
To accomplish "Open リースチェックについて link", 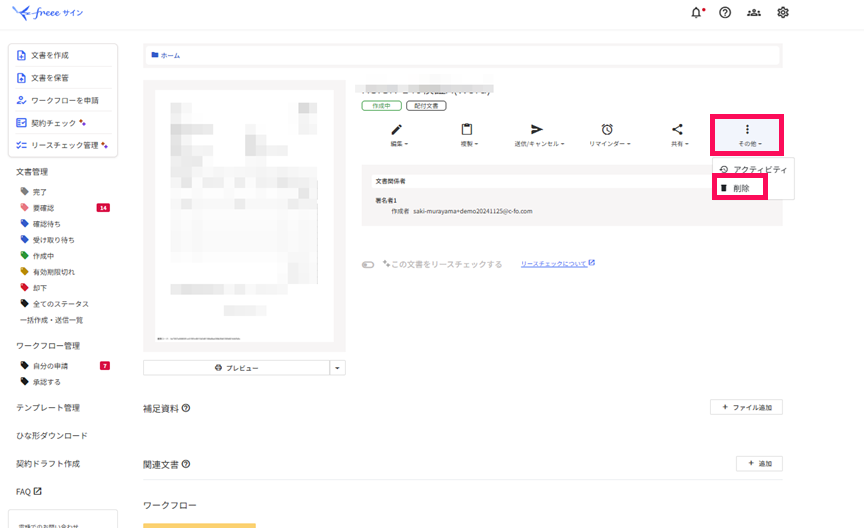I will click(558, 264).
